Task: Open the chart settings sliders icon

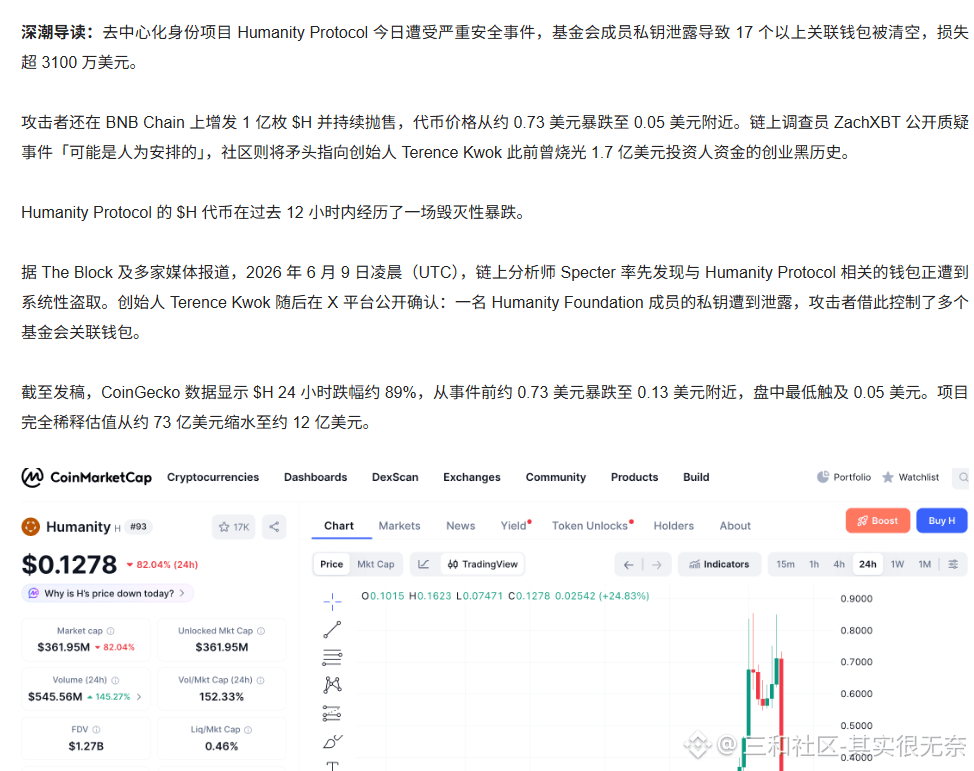Action: point(953,564)
